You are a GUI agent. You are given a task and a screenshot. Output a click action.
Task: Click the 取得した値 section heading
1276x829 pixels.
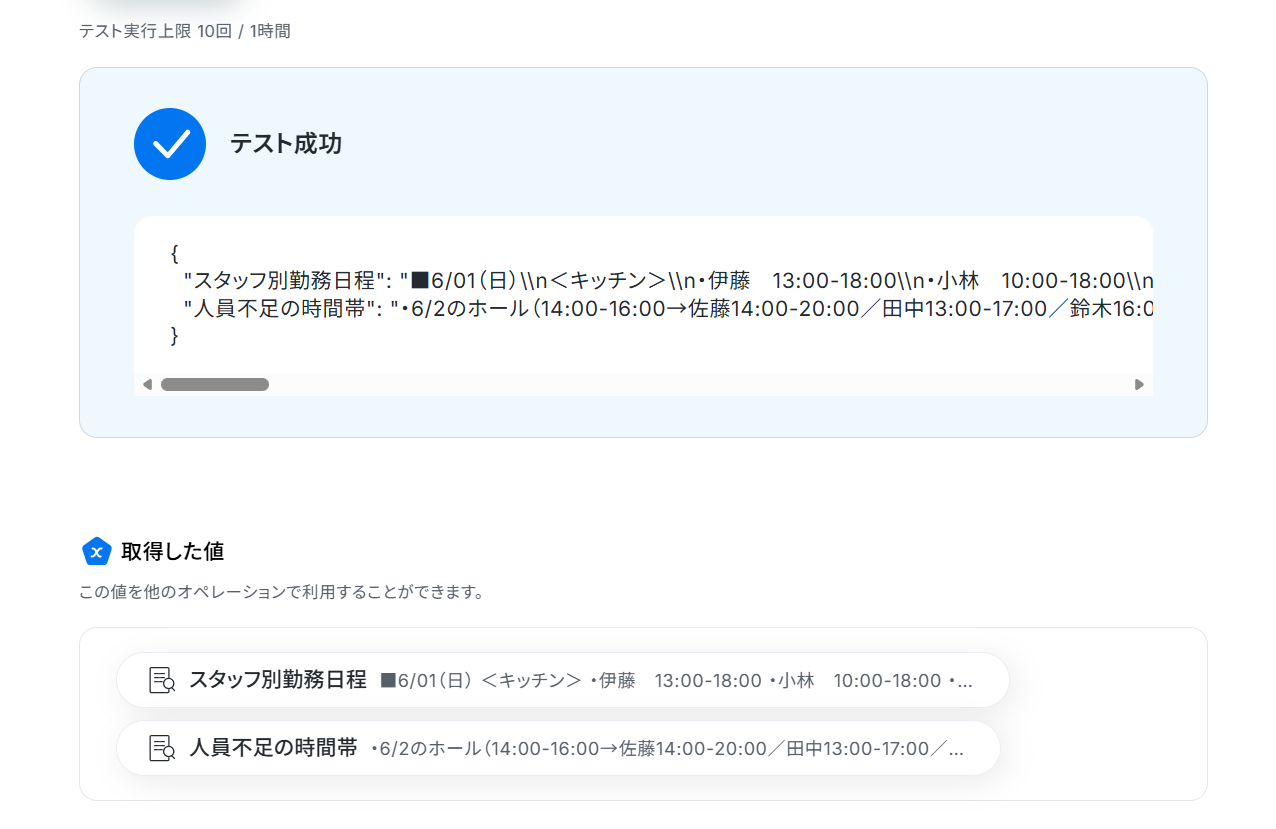click(x=172, y=551)
